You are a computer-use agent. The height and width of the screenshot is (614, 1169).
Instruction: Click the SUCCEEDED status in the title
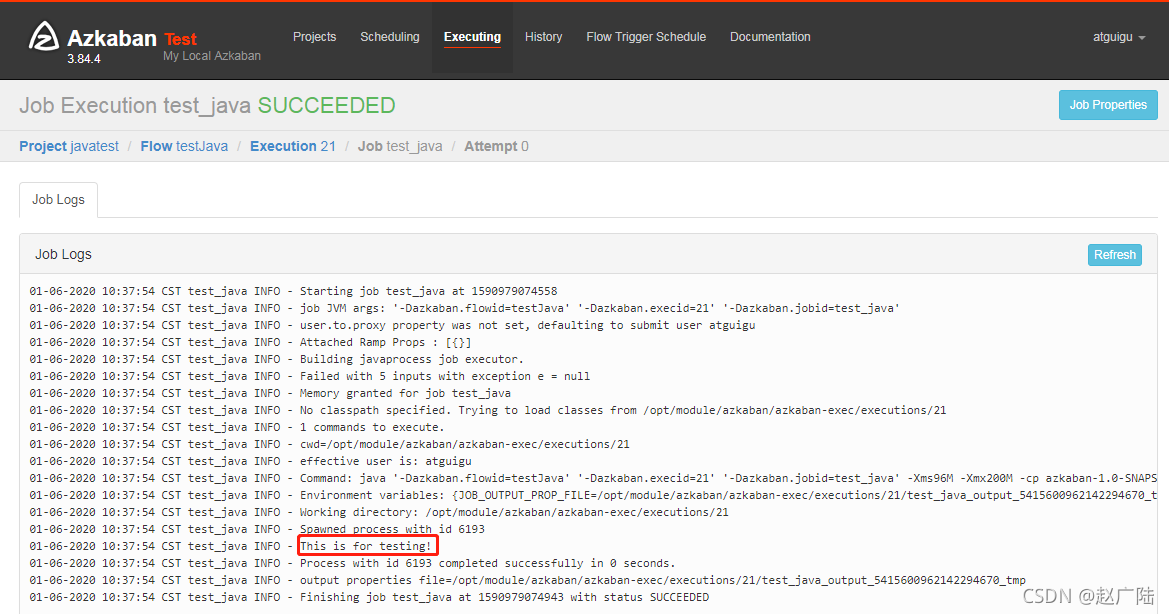[x=327, y=106]
